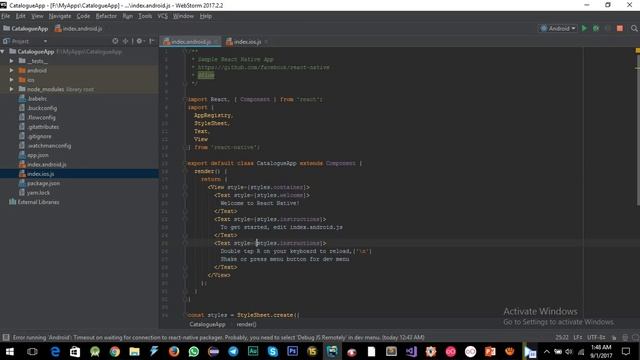The height and width of the screenshot is (360, 640).
Task: Expand the __tests__ folder
Action: click(11, 61)
